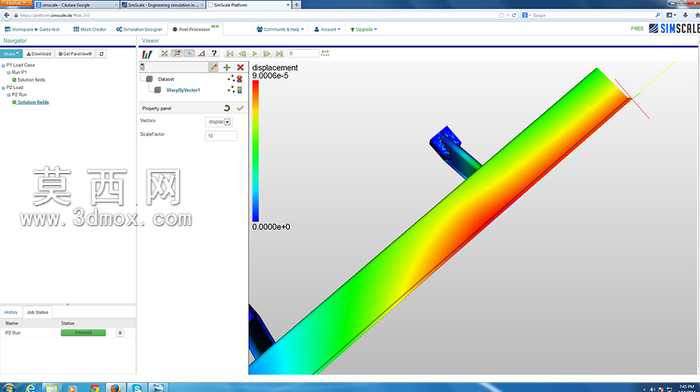Click the angle measure icon beside the question mark
700x392 pixels.
coord(202,54)
